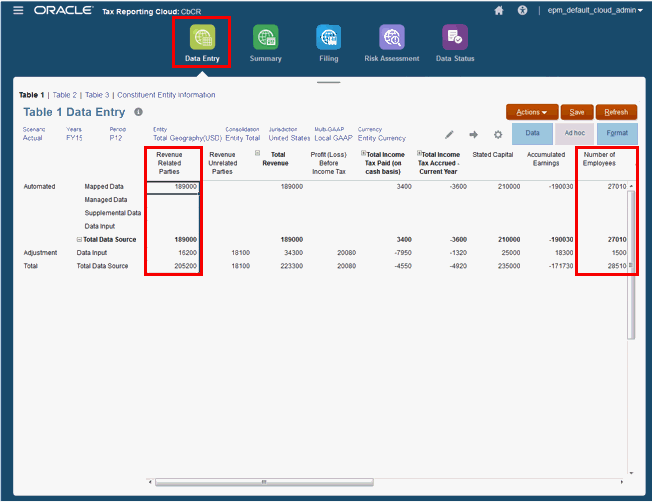The image size is (652, 502).
Task: Open the epm_default_cloud_admin user menu
Action: tap(595, 10)
